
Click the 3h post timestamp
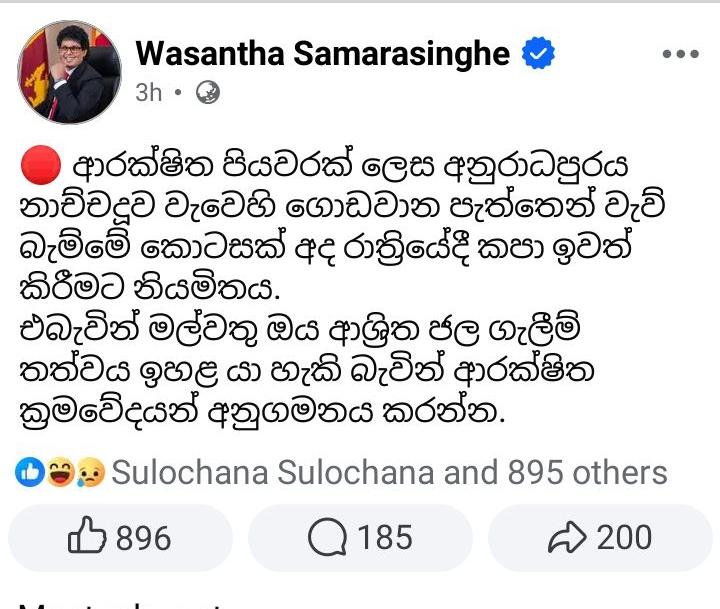(x=148, y=93)
